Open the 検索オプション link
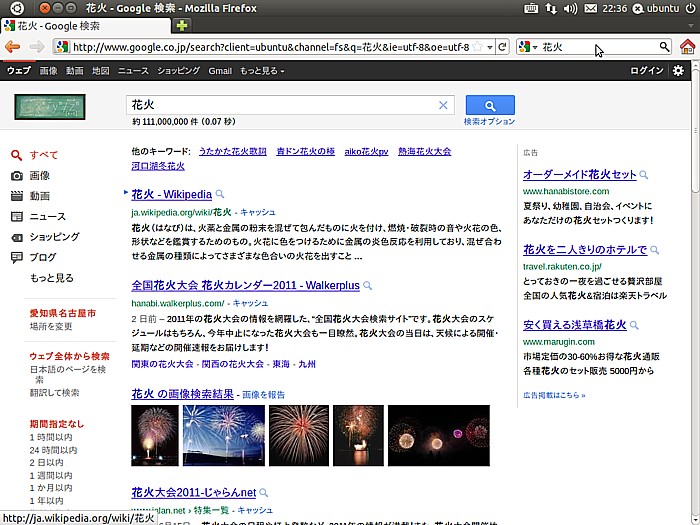Image resolution: width=700 pixels, height=525 pixels. click(489, 121)
